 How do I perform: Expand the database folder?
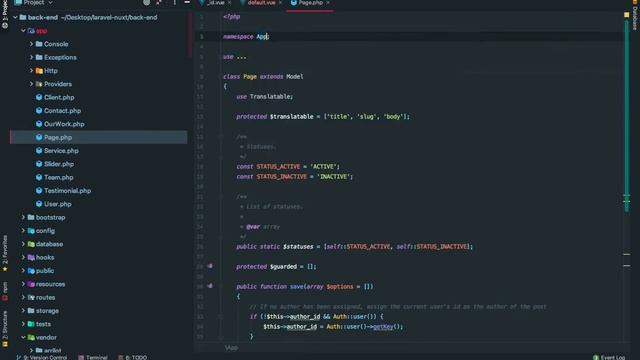[x=23, y=244]
